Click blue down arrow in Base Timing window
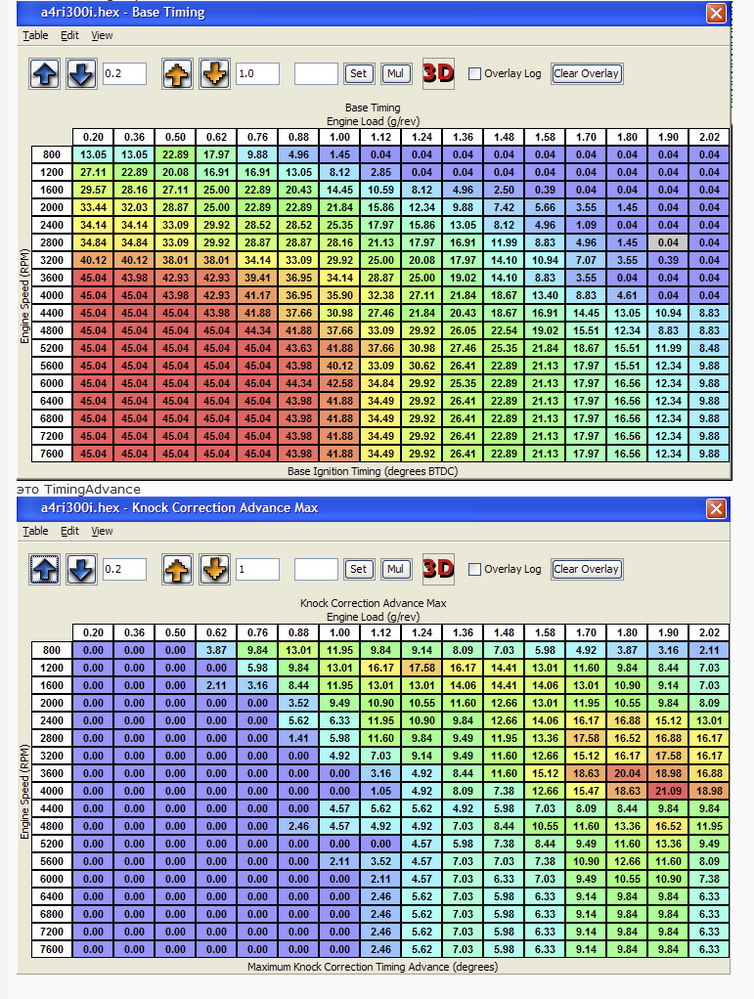This screenshot has width=754, height=999. (81, 74)
